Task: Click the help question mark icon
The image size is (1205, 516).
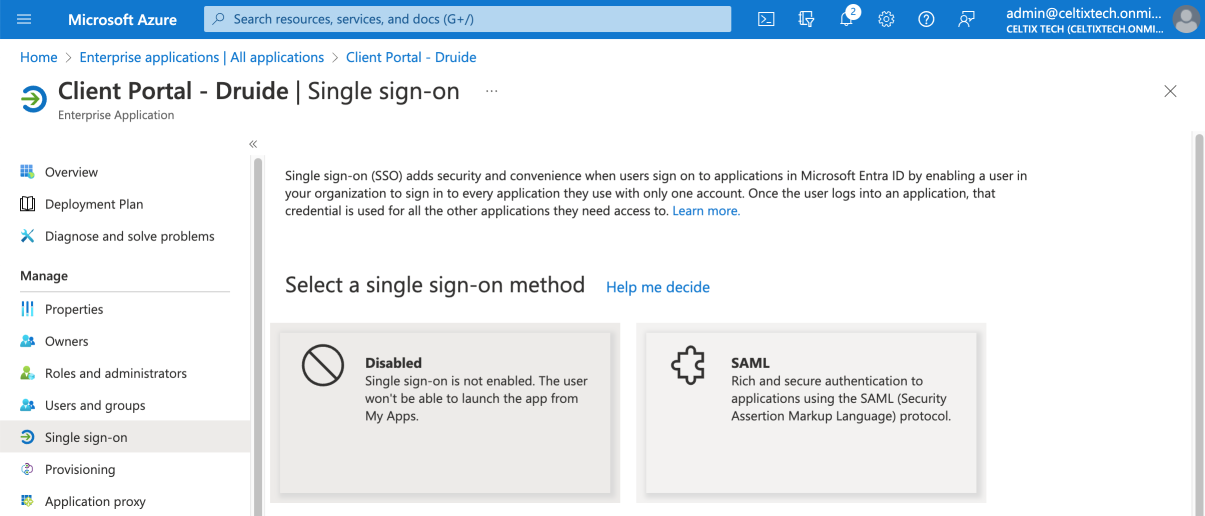Action: coord(926,19)
